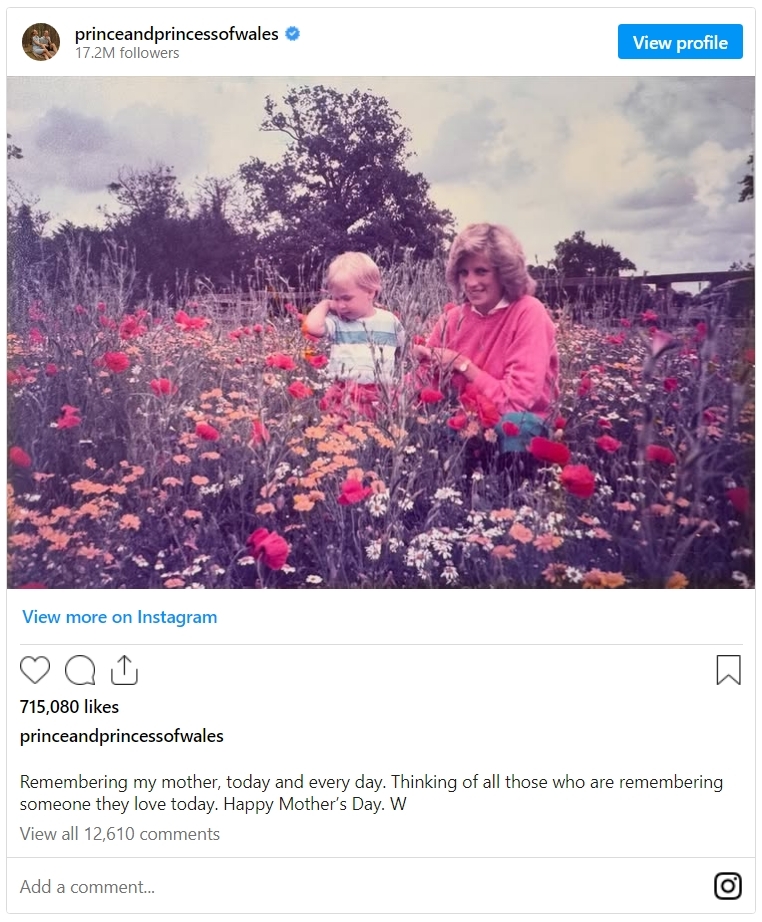
Task: View all 12,610 comments
Action: (x=120, y=834)
